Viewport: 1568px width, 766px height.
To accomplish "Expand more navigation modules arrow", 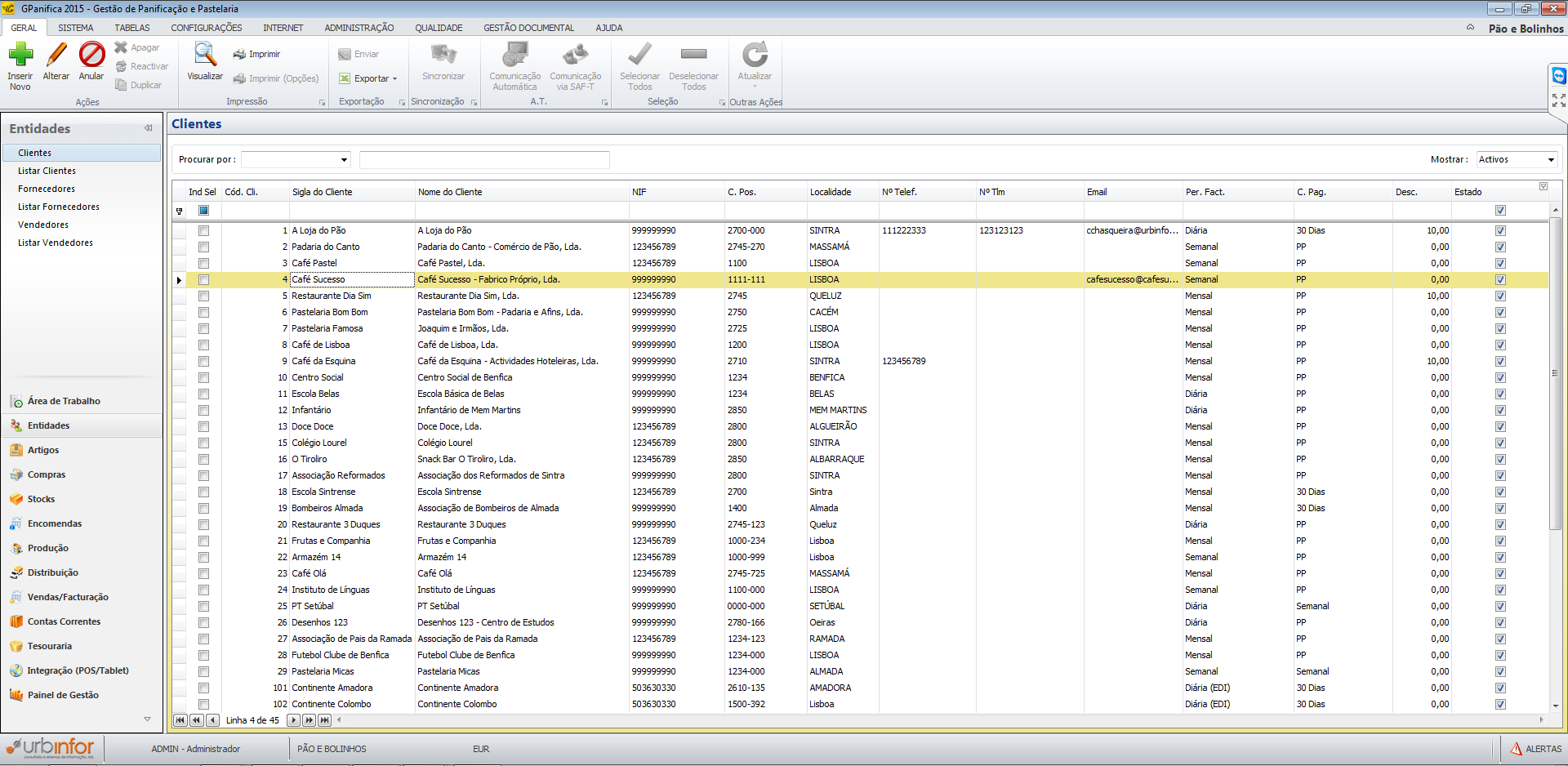I will click(x=147, y=719).
